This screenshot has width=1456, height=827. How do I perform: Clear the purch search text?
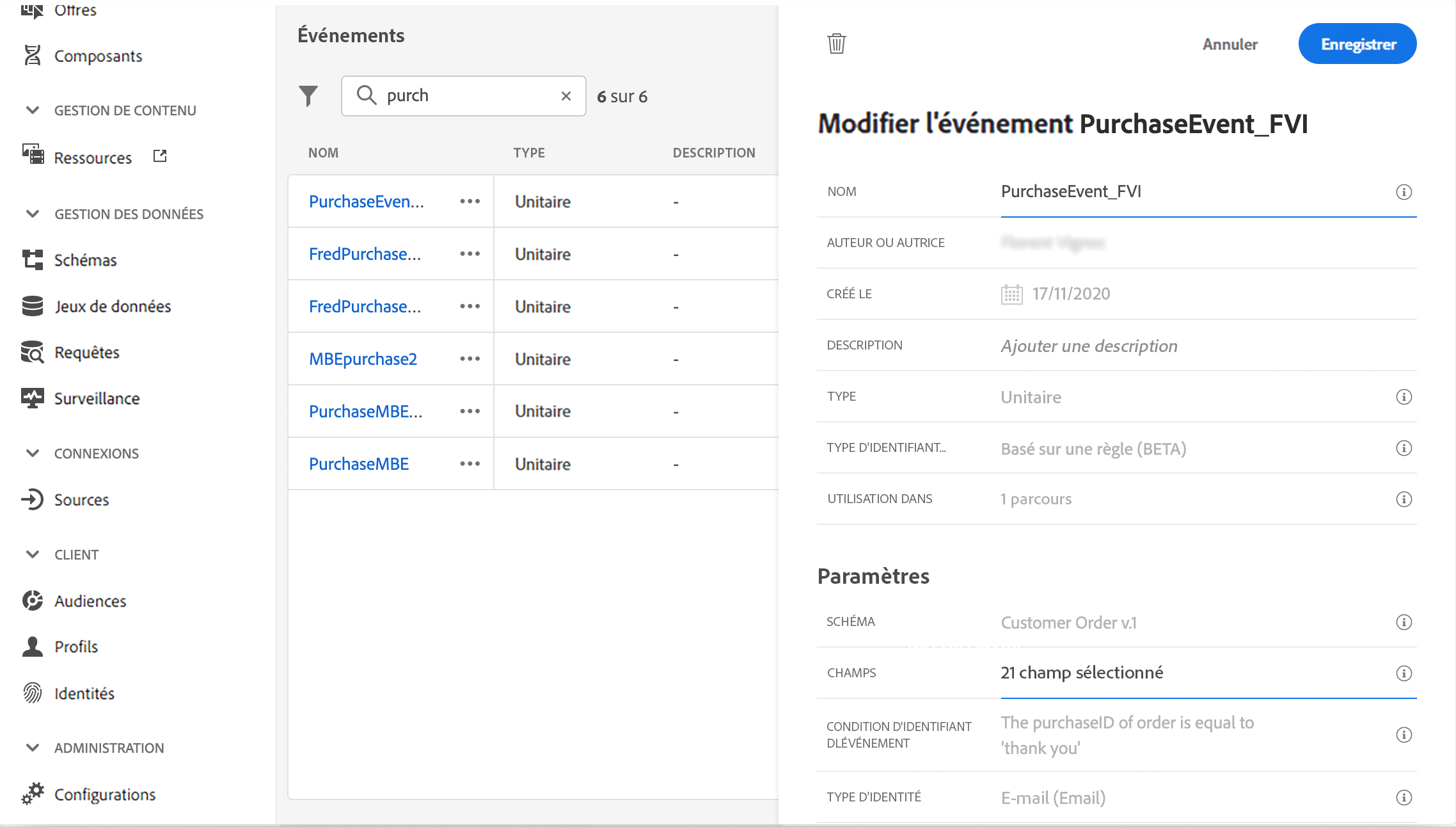[566, 96]
